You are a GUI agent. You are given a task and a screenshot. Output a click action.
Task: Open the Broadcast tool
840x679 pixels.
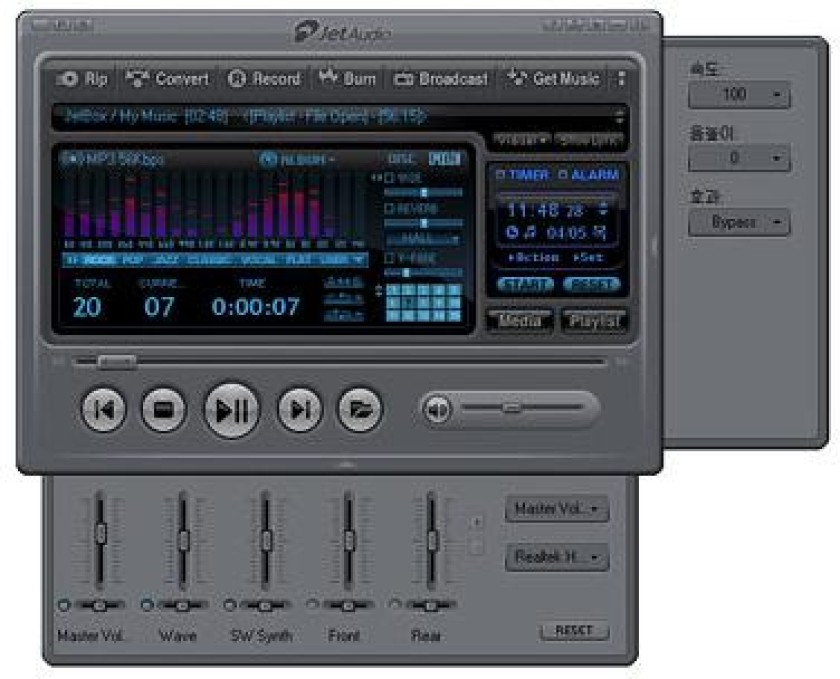click(441, 79)
